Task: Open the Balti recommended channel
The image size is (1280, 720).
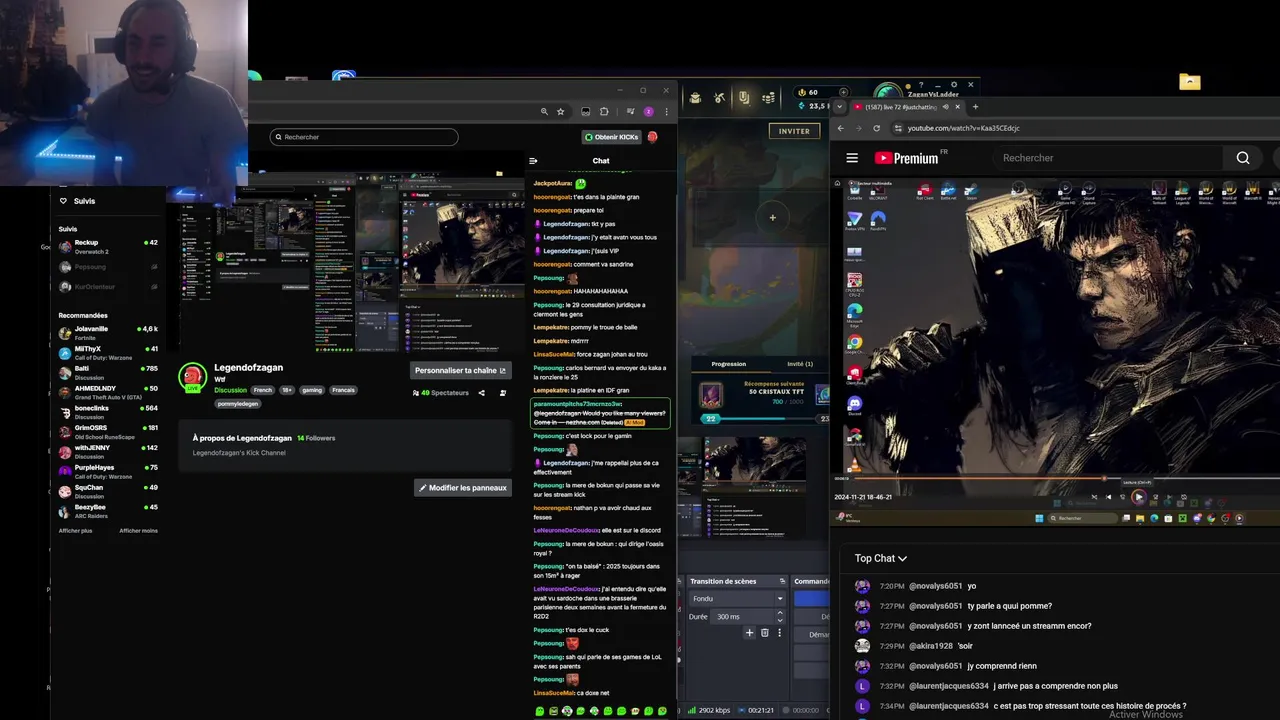Action: [x=108, y=372]
